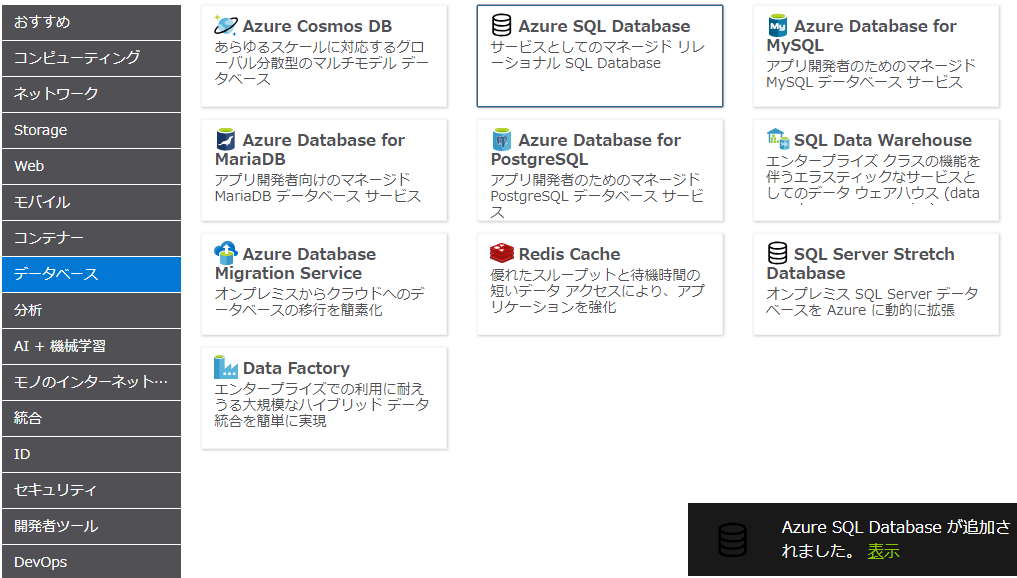Click the Azure Cosmos DB planet icon
Screen dimensions: 1017x578
(226, 26)
